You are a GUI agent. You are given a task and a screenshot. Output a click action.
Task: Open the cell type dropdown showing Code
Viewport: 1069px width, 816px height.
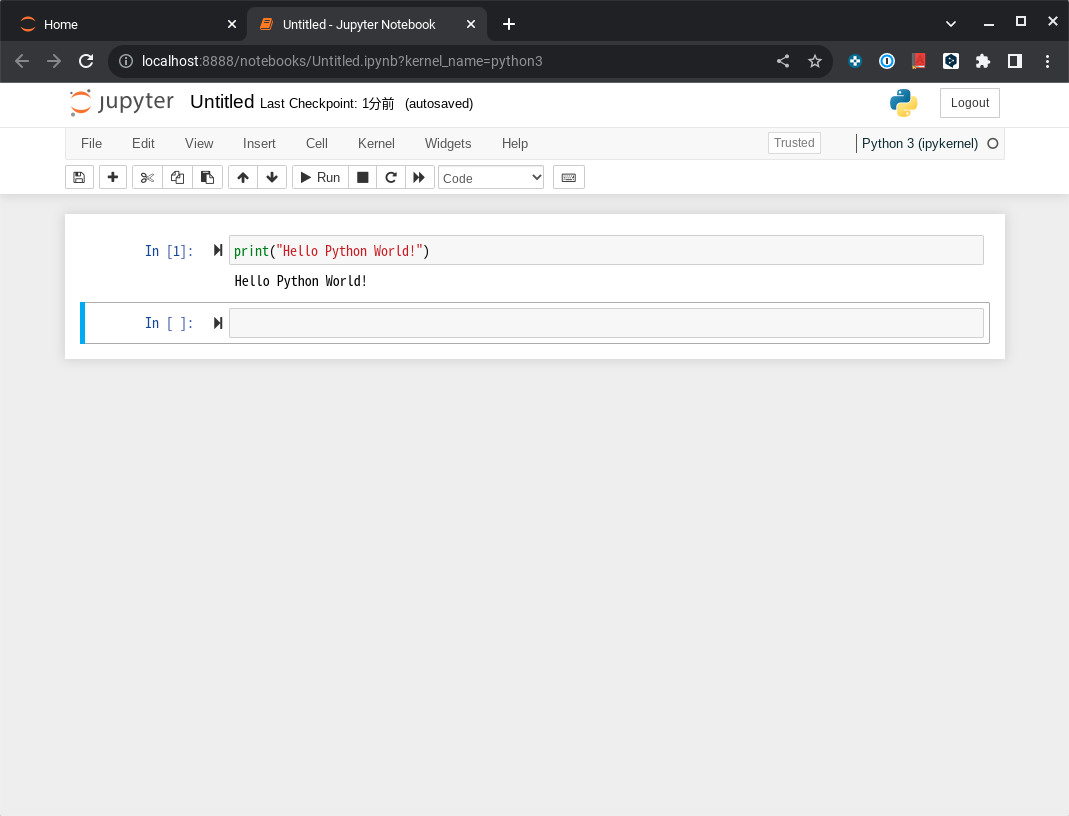[x=490, y=177]
